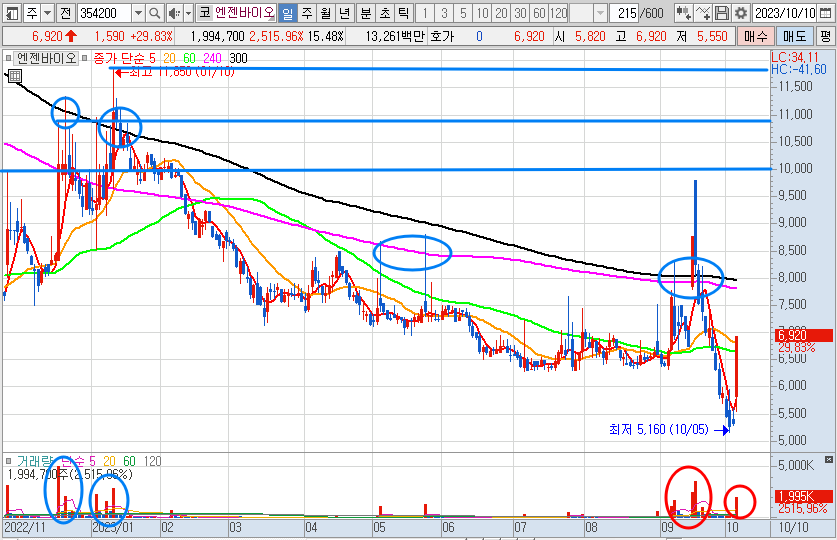Choose interval 120 button in toolbar
The width and height of the screenshot is (837, 540).
[x=558, y=13]
